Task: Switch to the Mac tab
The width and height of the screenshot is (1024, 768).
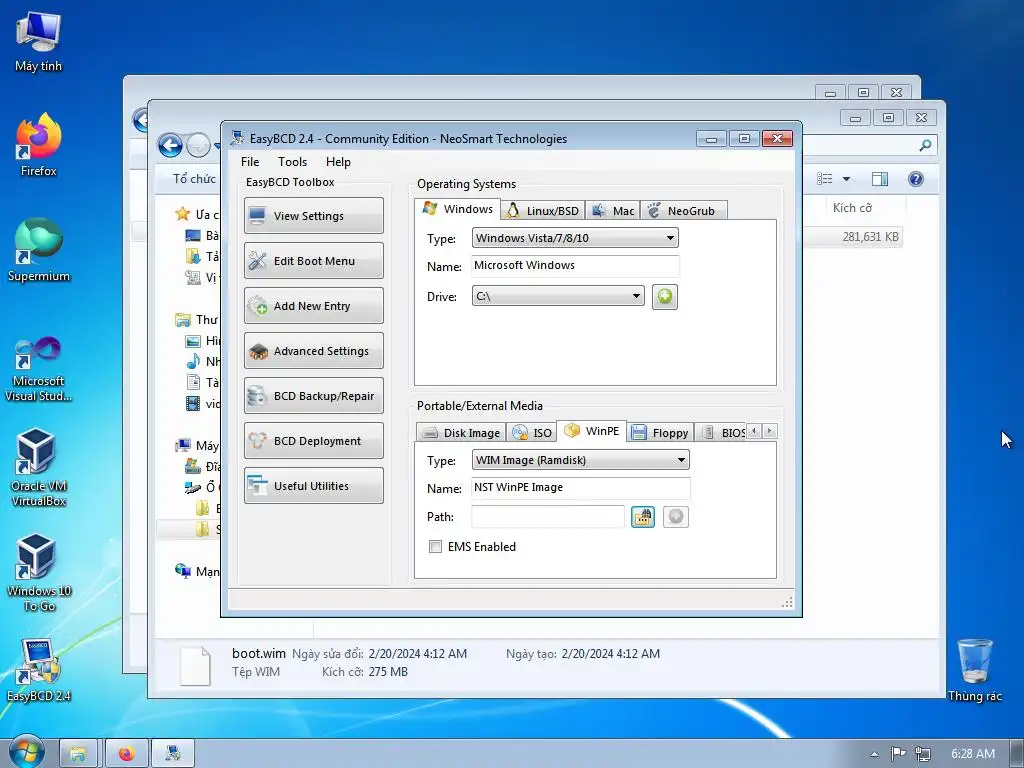Action: click(x=613, y=210)
